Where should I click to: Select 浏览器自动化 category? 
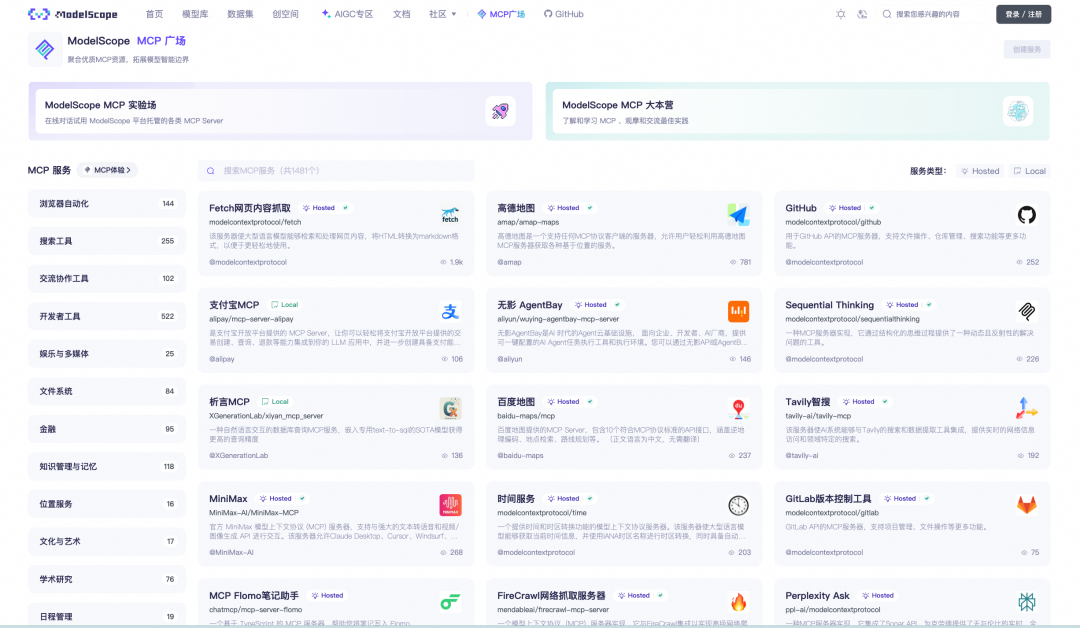coord(107,204)
